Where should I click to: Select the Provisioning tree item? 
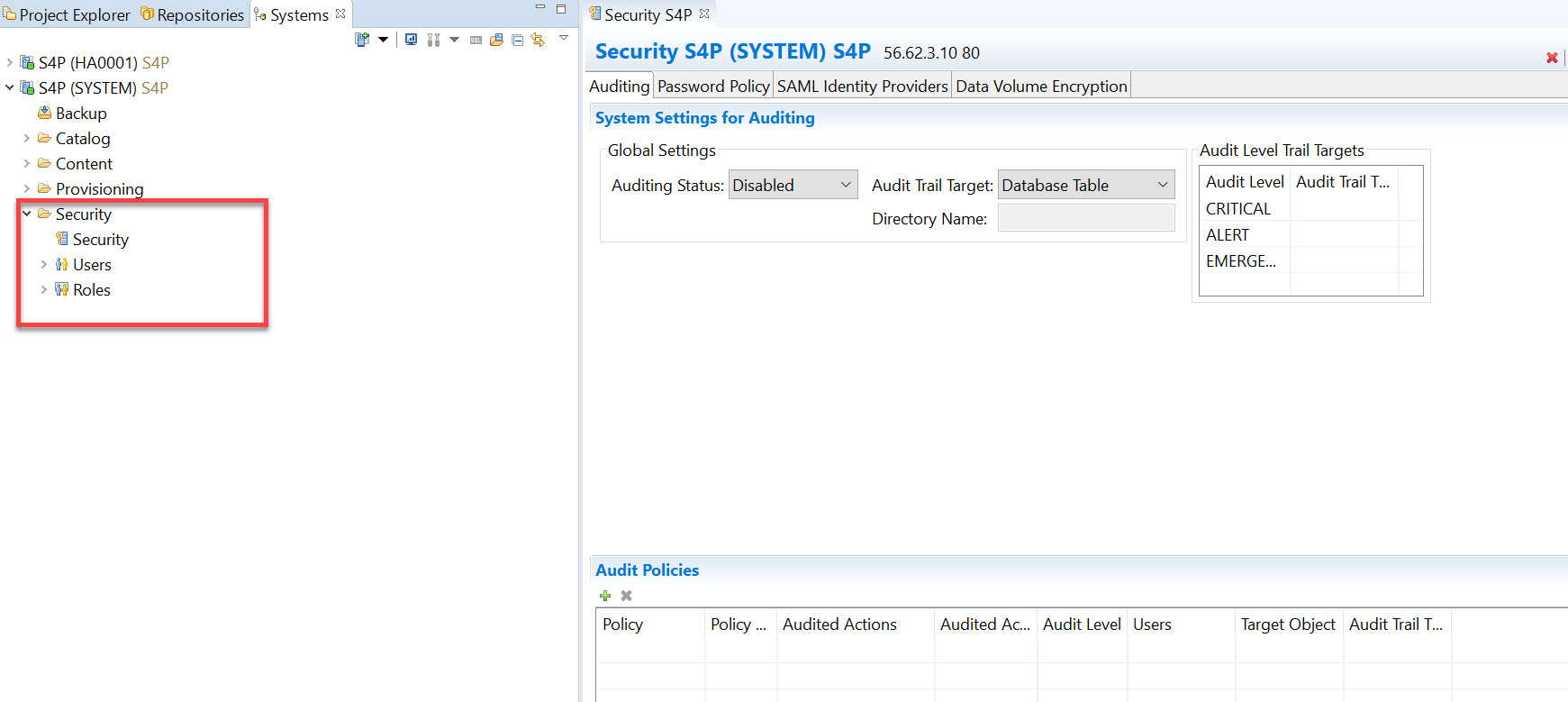[90, 188]
